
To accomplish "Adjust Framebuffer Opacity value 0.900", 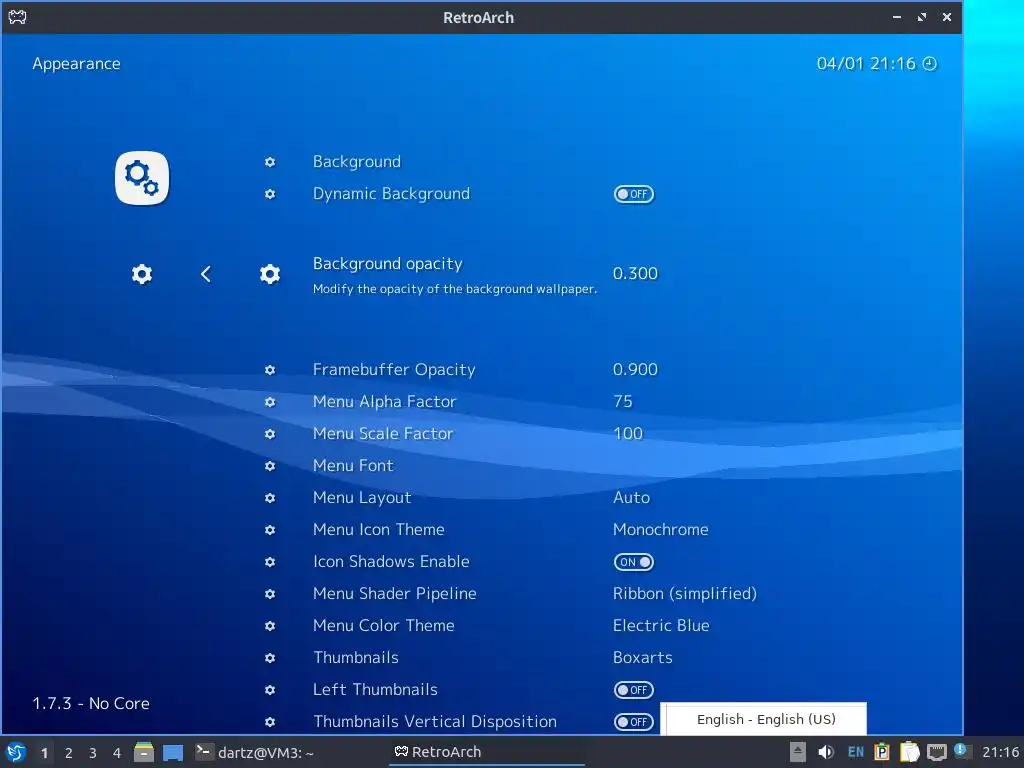I will click(635, 370).
